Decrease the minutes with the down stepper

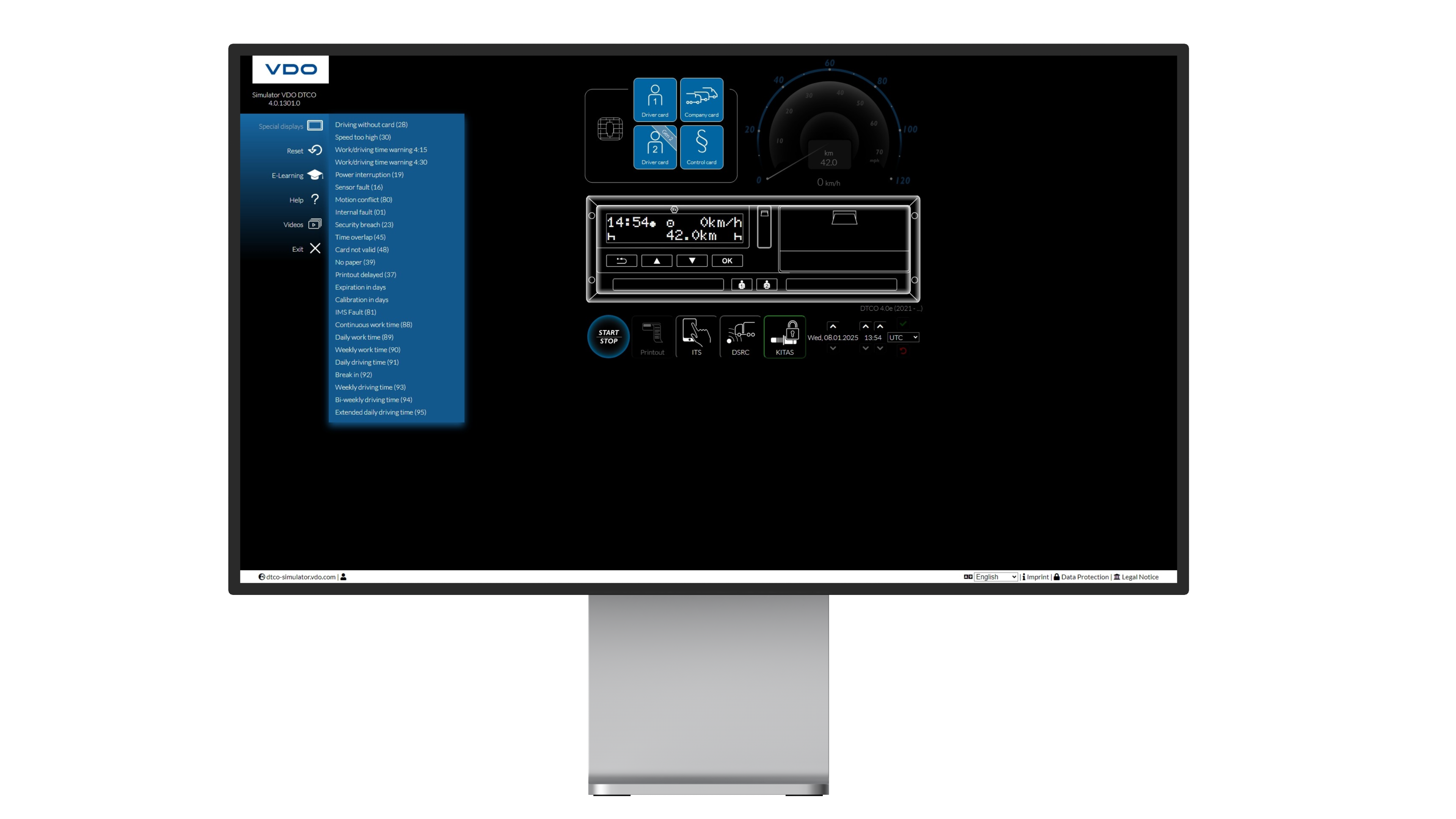coord(880,349)
